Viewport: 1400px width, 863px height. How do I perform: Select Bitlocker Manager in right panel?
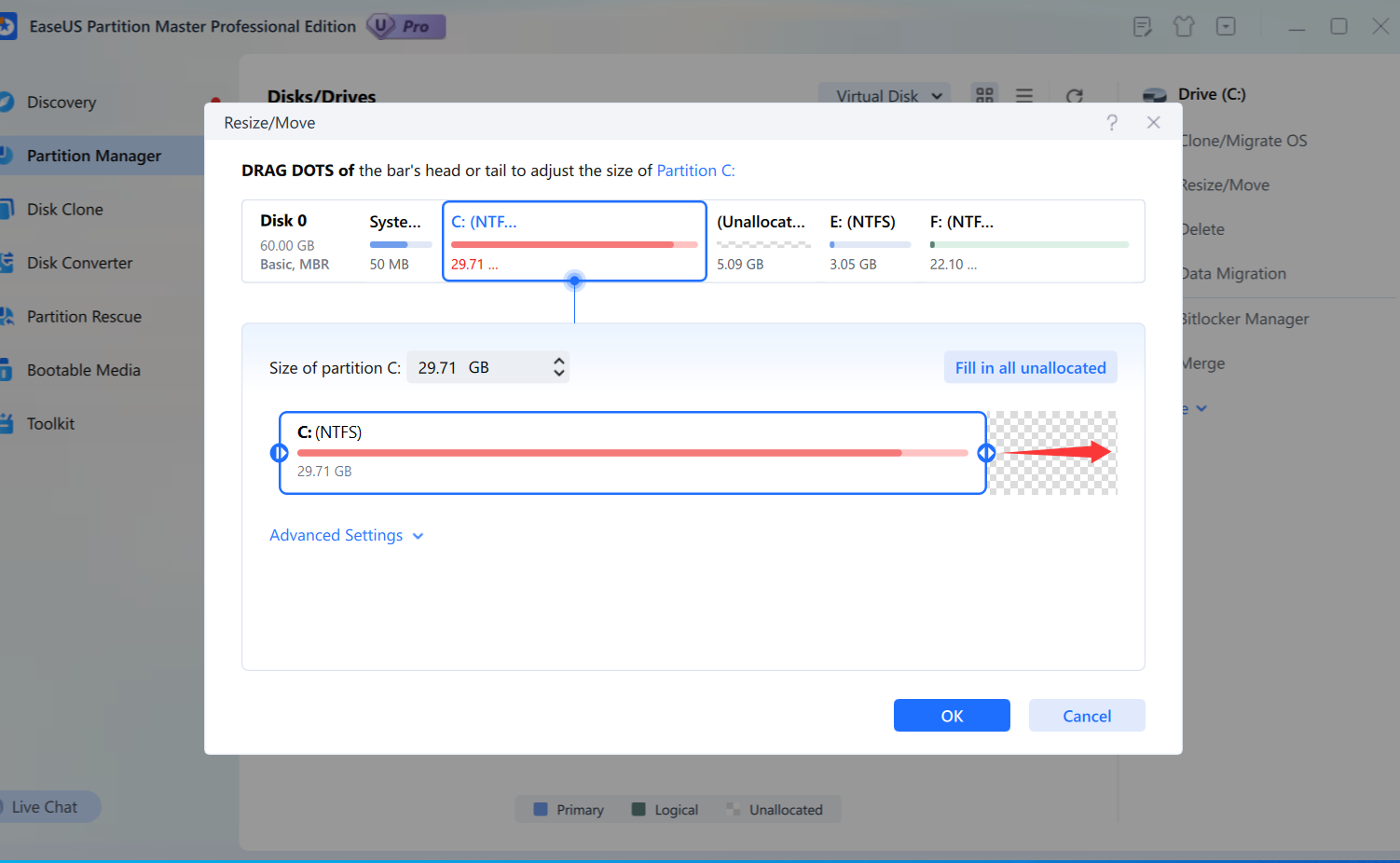pyautogui.click(x=1244, y=319)
